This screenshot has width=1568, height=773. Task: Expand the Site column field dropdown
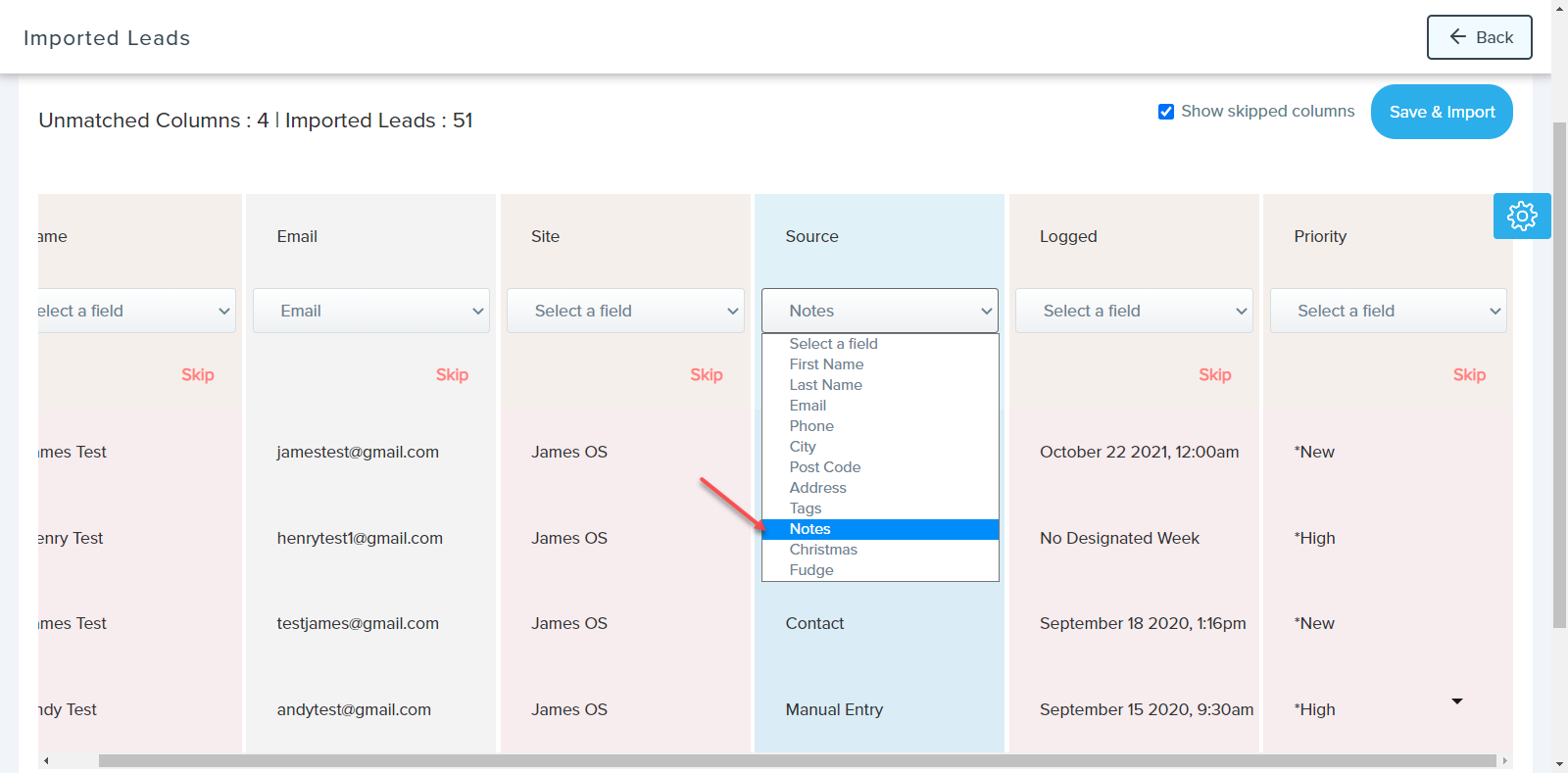(x=625, y=311)
